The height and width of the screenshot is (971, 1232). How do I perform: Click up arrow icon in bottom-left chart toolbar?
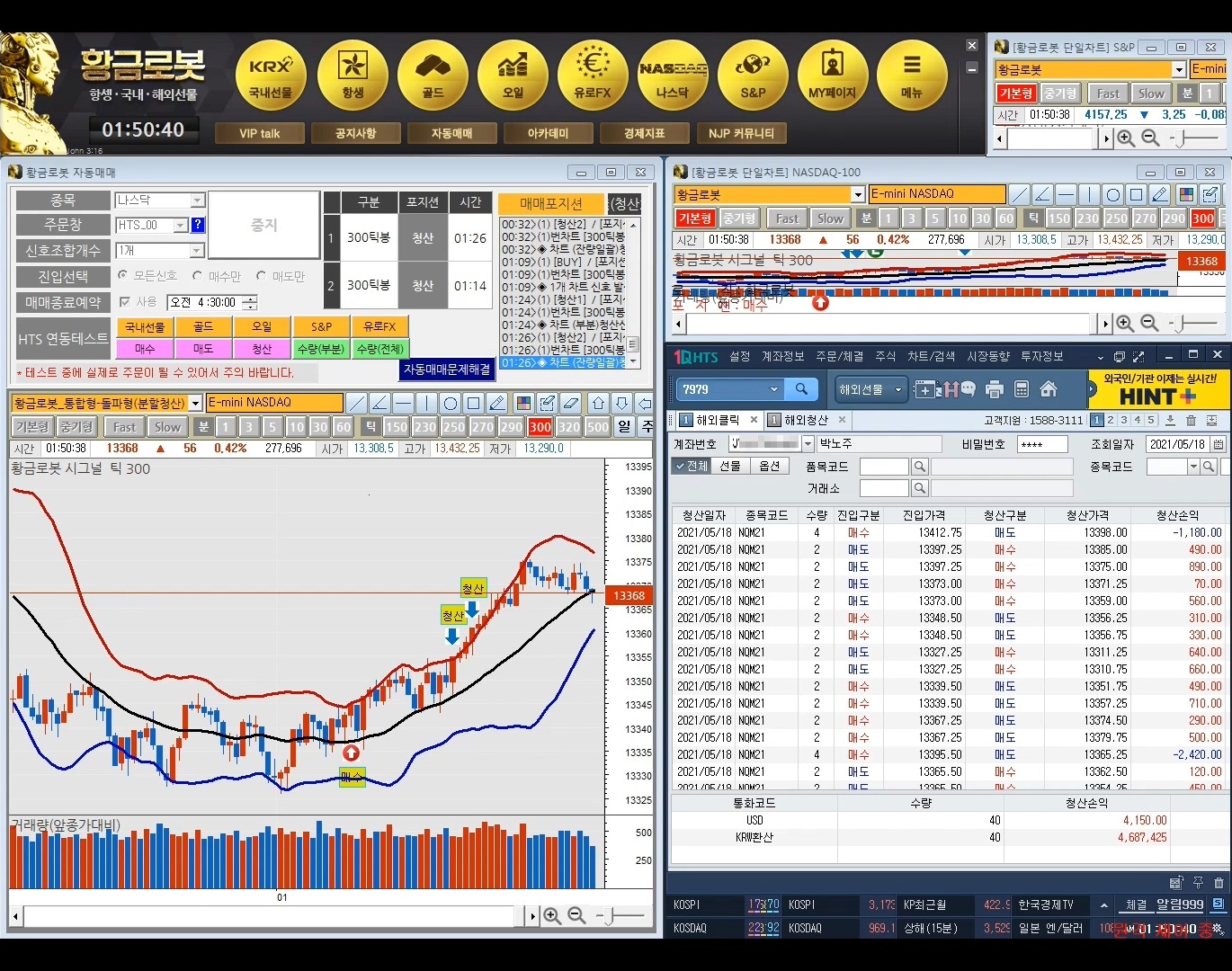(x=599, y=403)
